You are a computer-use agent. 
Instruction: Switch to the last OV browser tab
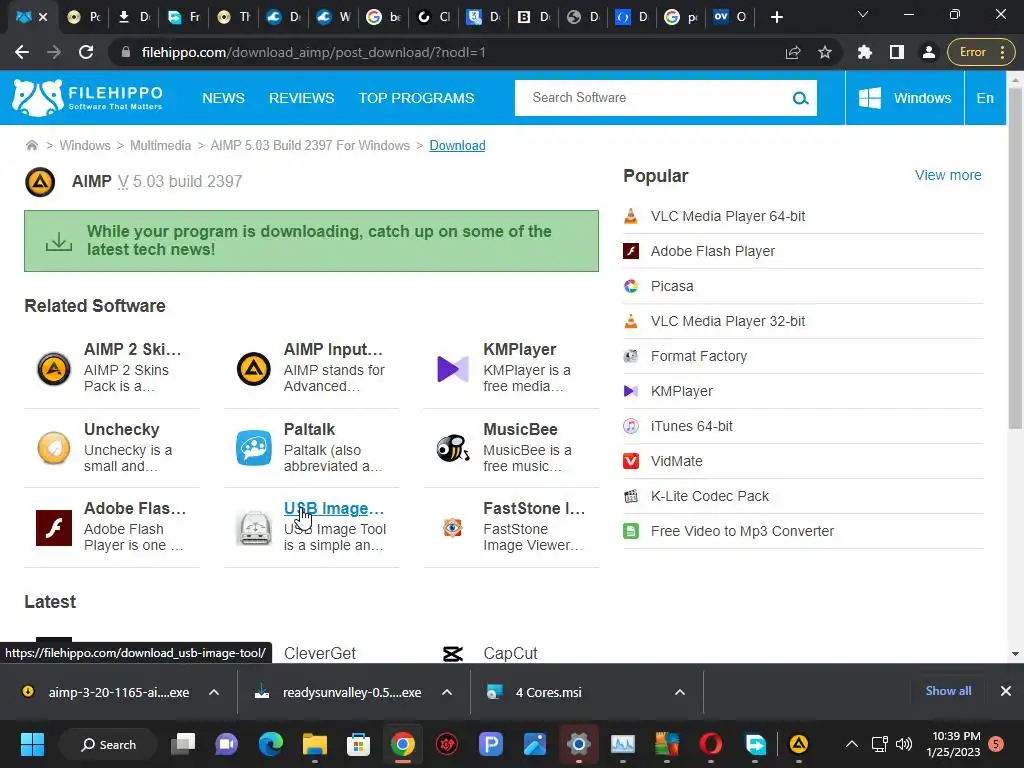730,17
